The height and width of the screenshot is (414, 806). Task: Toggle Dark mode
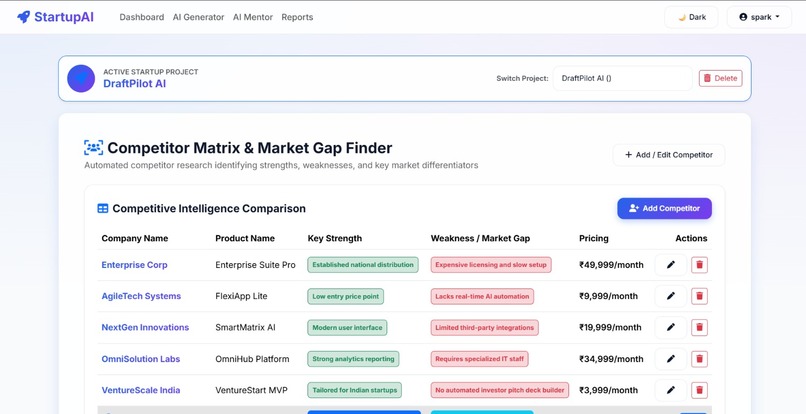pyautogui.click(x=691, y=17)
